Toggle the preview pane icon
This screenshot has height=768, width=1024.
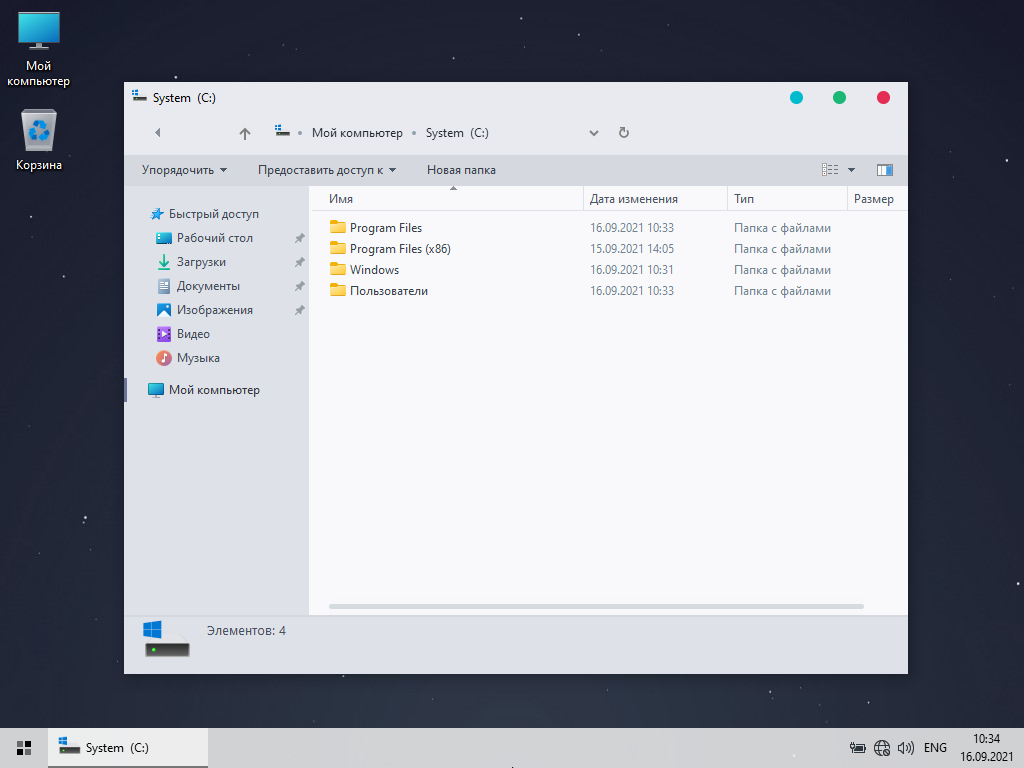[884, 170]
